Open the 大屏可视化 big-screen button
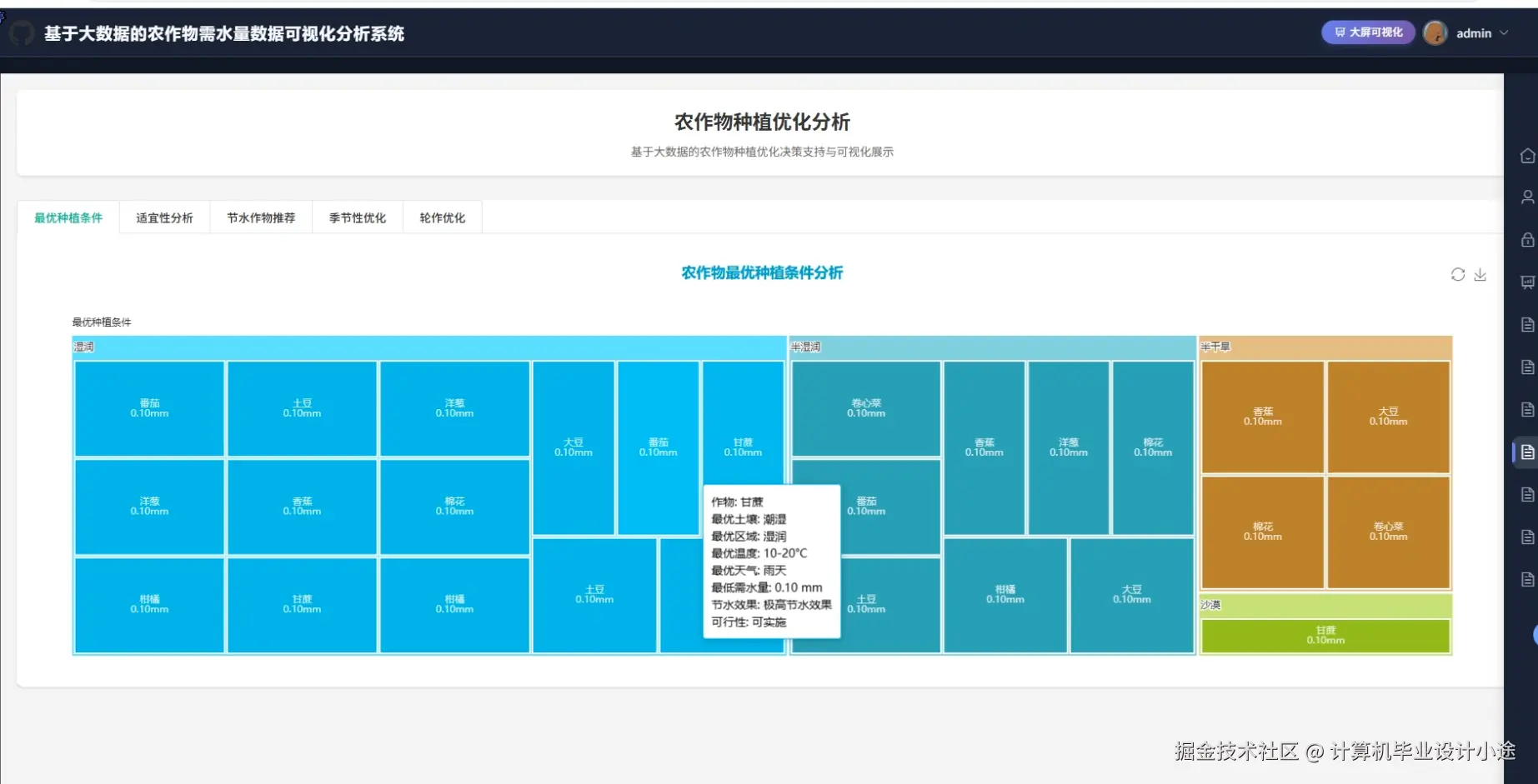Viewport: 1538px width, 784px height. (1368, 32)
